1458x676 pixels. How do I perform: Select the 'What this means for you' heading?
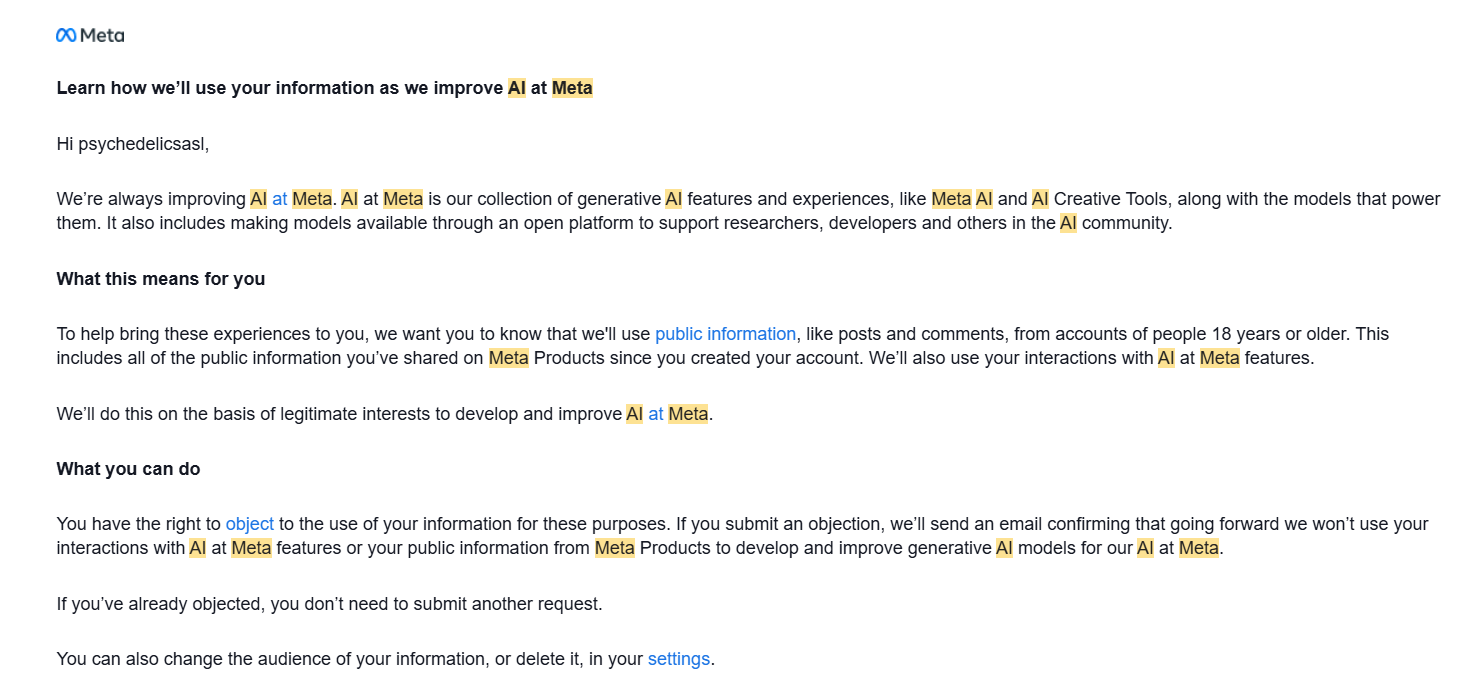coord(161,279)
